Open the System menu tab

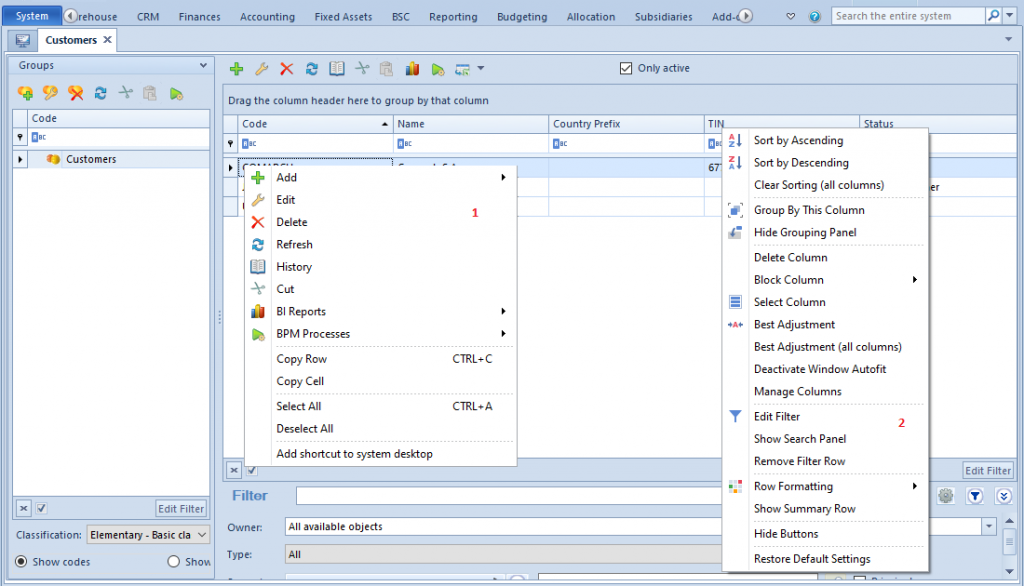coord(32,16)
